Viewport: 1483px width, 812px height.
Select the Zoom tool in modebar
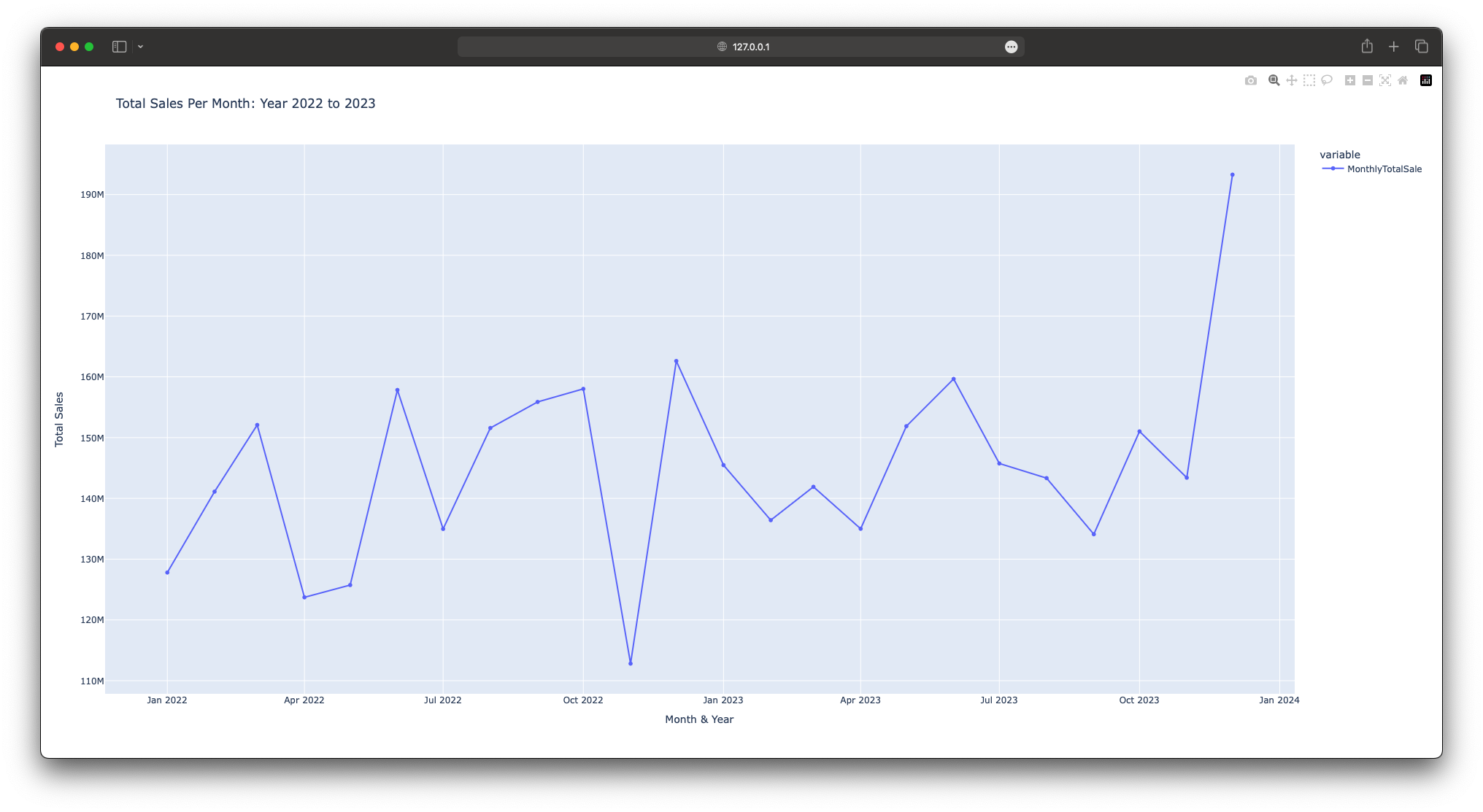[1274, 80]
